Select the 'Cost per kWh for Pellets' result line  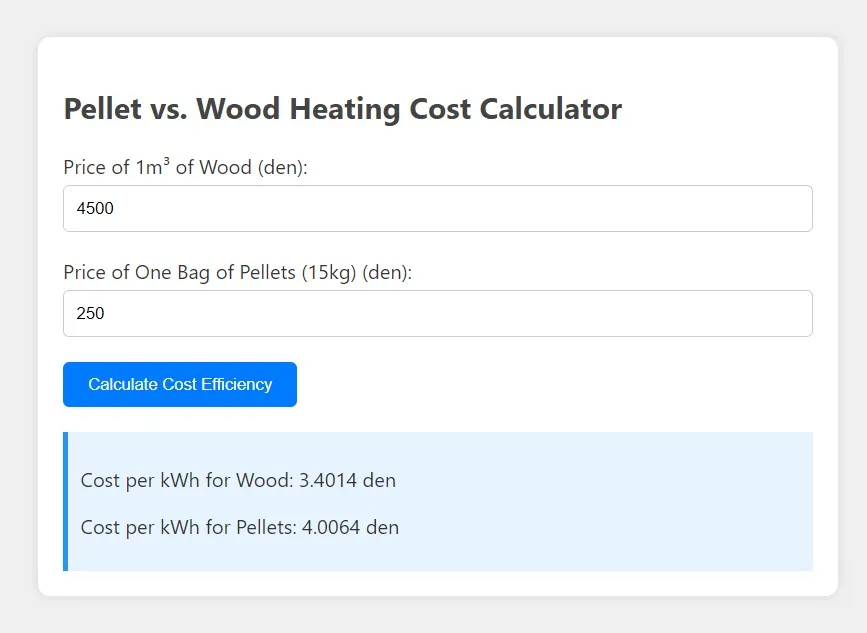[x=188, y=527]
